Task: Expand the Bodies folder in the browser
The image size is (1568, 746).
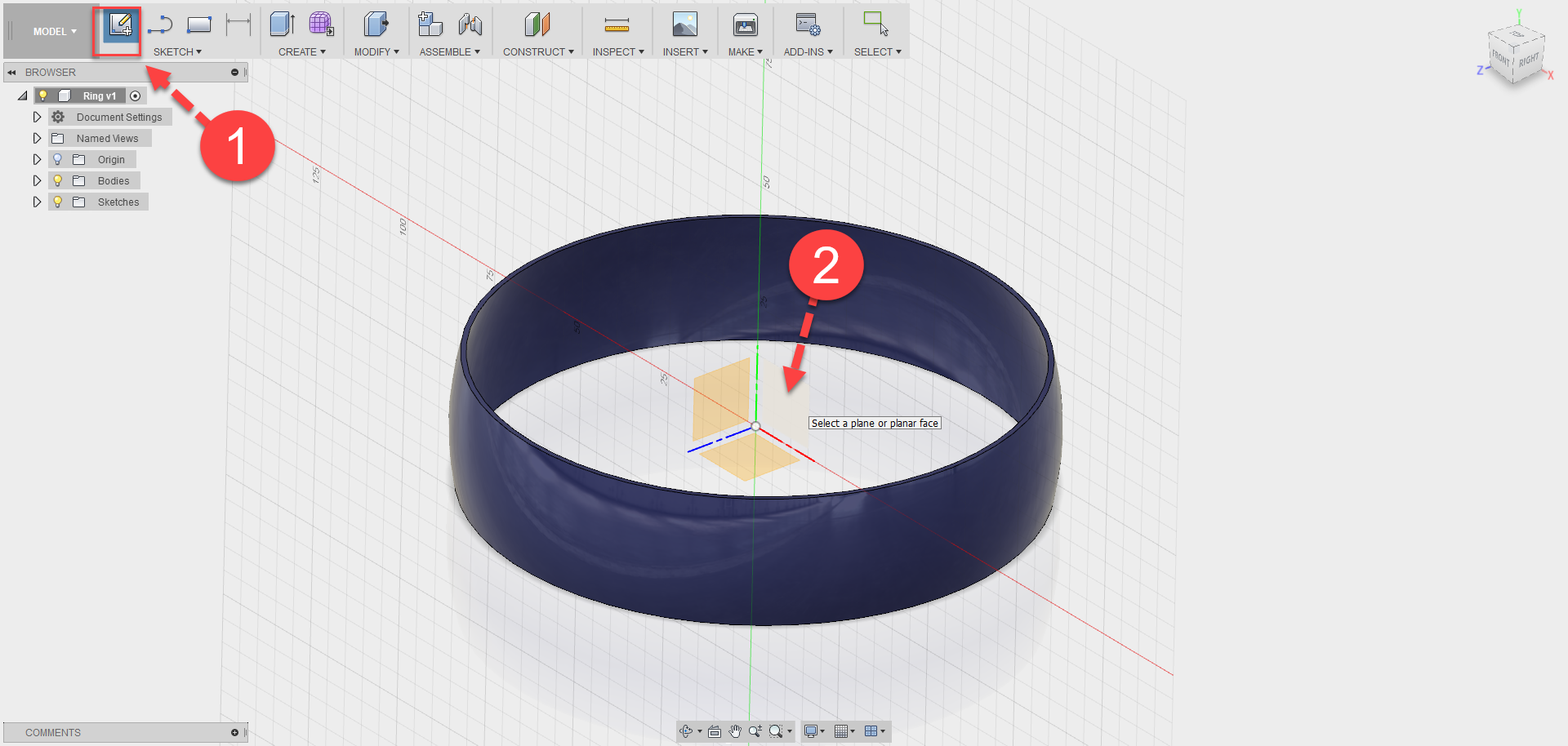Action: point(37,180)
